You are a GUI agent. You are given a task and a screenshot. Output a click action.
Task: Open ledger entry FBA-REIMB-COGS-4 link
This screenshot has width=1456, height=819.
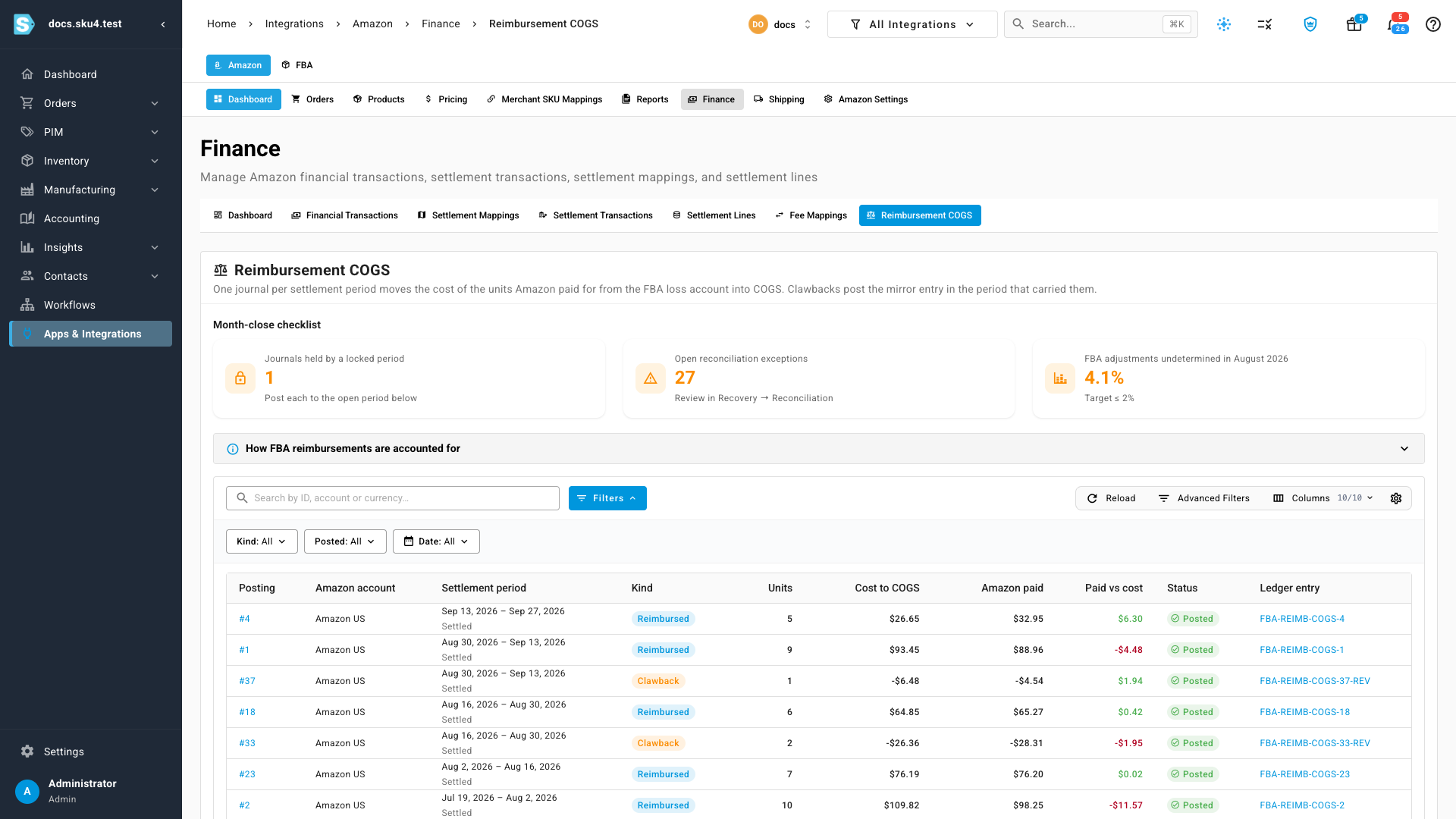1302,619
